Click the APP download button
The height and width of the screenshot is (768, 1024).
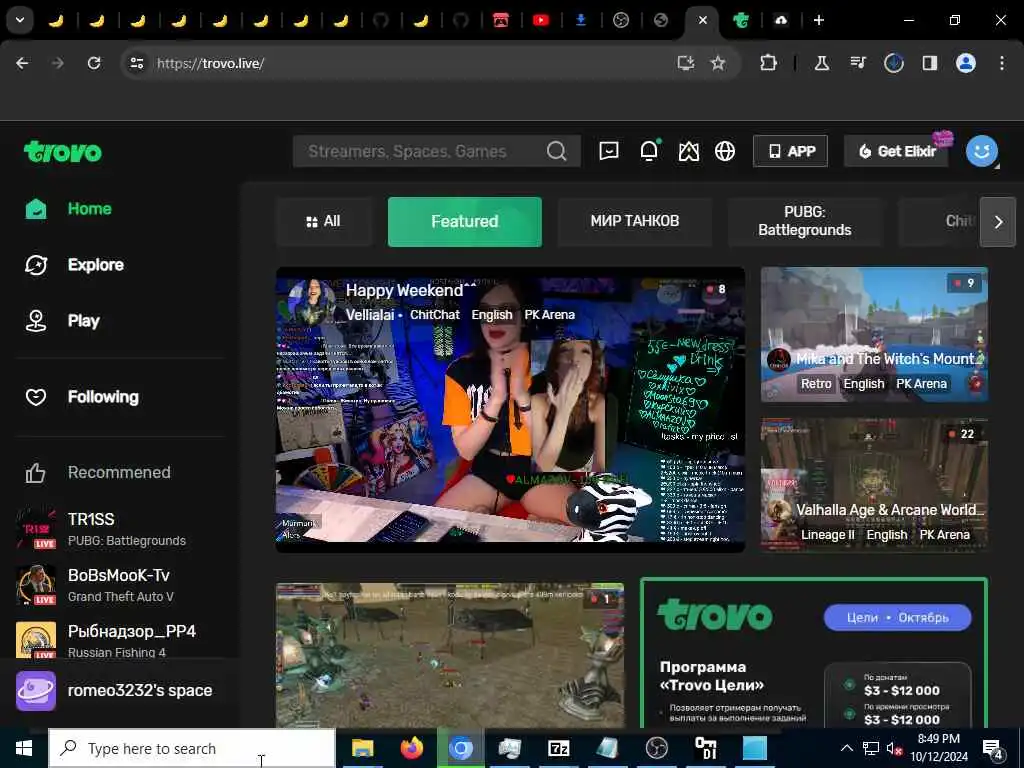[790, 152]
